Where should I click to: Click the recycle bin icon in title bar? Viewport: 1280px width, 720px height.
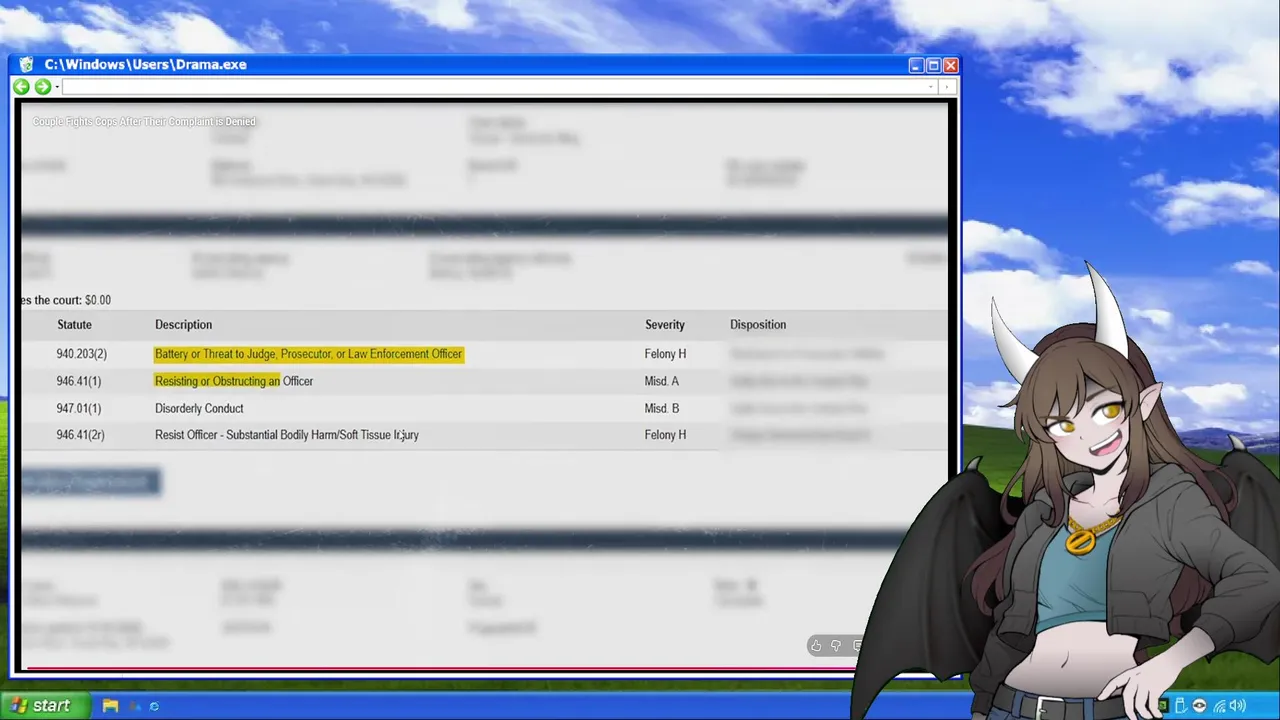tap(26, 65)
